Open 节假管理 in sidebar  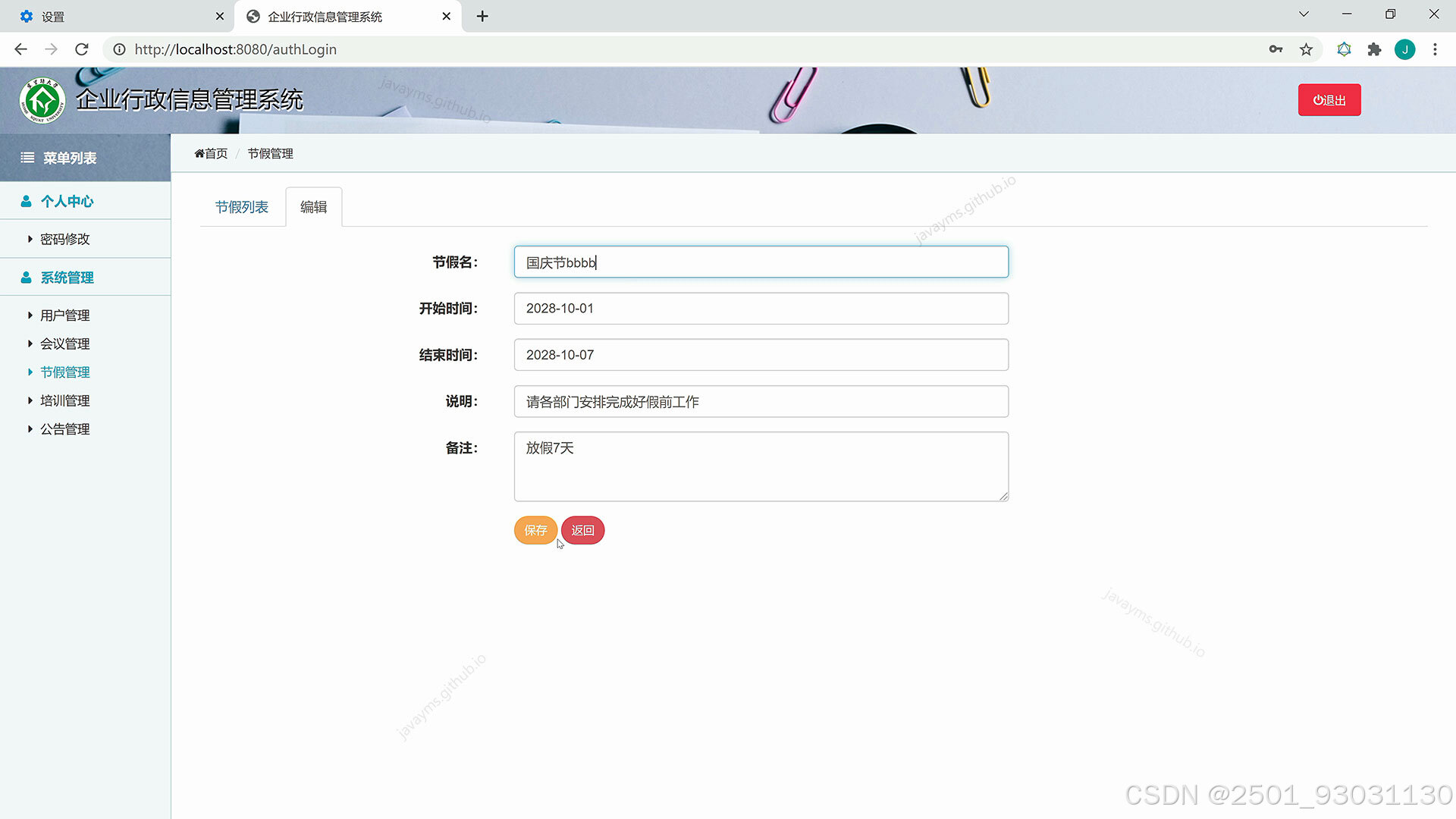[64, 372]
